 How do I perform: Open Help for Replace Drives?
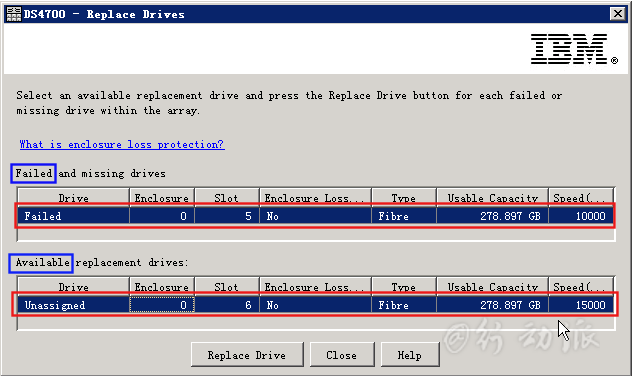click(x=410, y=355)
